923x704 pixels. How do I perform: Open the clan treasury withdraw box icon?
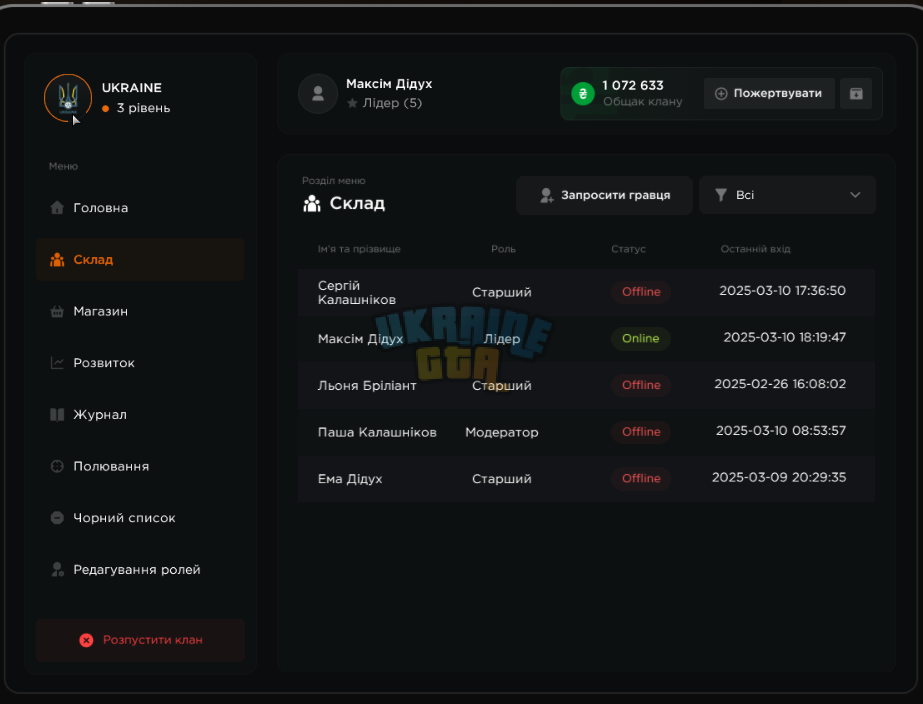pyautogui.click(x=856, y=94)
